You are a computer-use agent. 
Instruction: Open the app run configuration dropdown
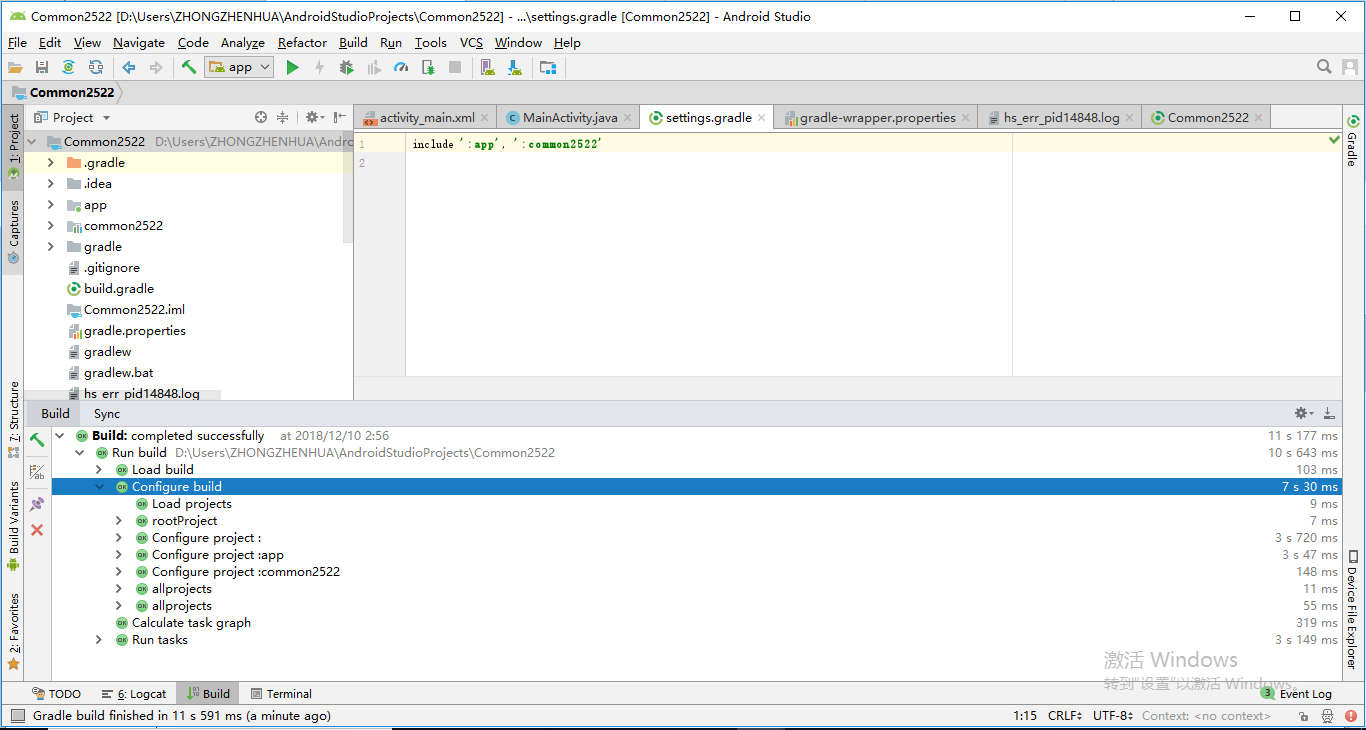point(239,67)
